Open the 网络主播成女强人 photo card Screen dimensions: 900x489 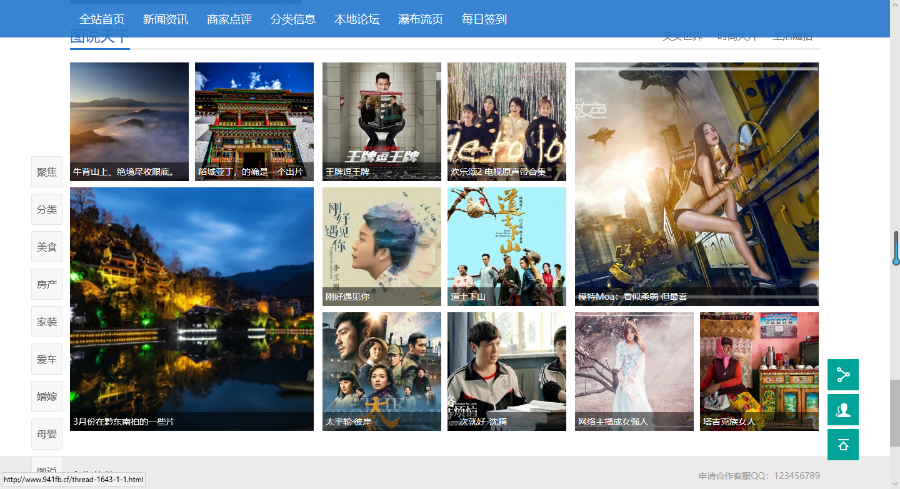click(634, 371)
